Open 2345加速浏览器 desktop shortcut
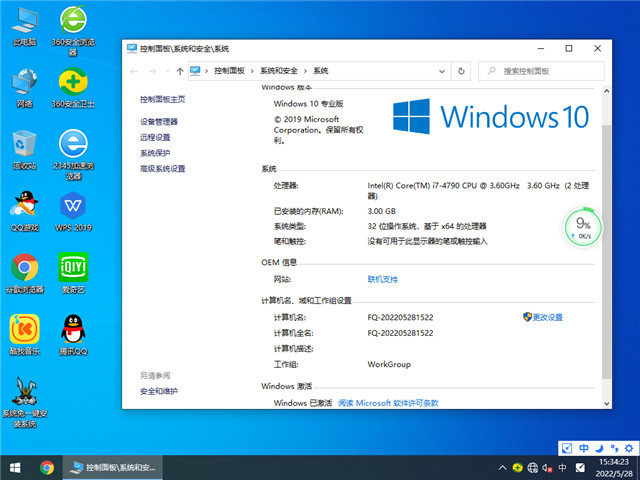This screenshot has height=480, width=640. pyautogui.click(x=73, y=155)
